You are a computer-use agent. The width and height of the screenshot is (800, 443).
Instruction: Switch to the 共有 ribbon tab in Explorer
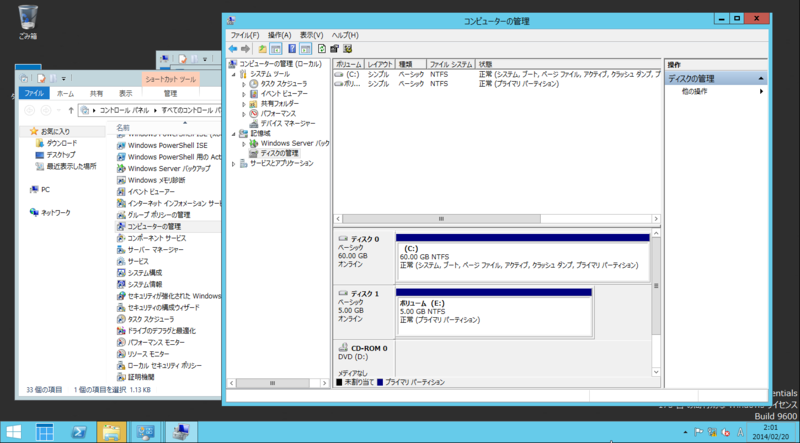[96, 93]
